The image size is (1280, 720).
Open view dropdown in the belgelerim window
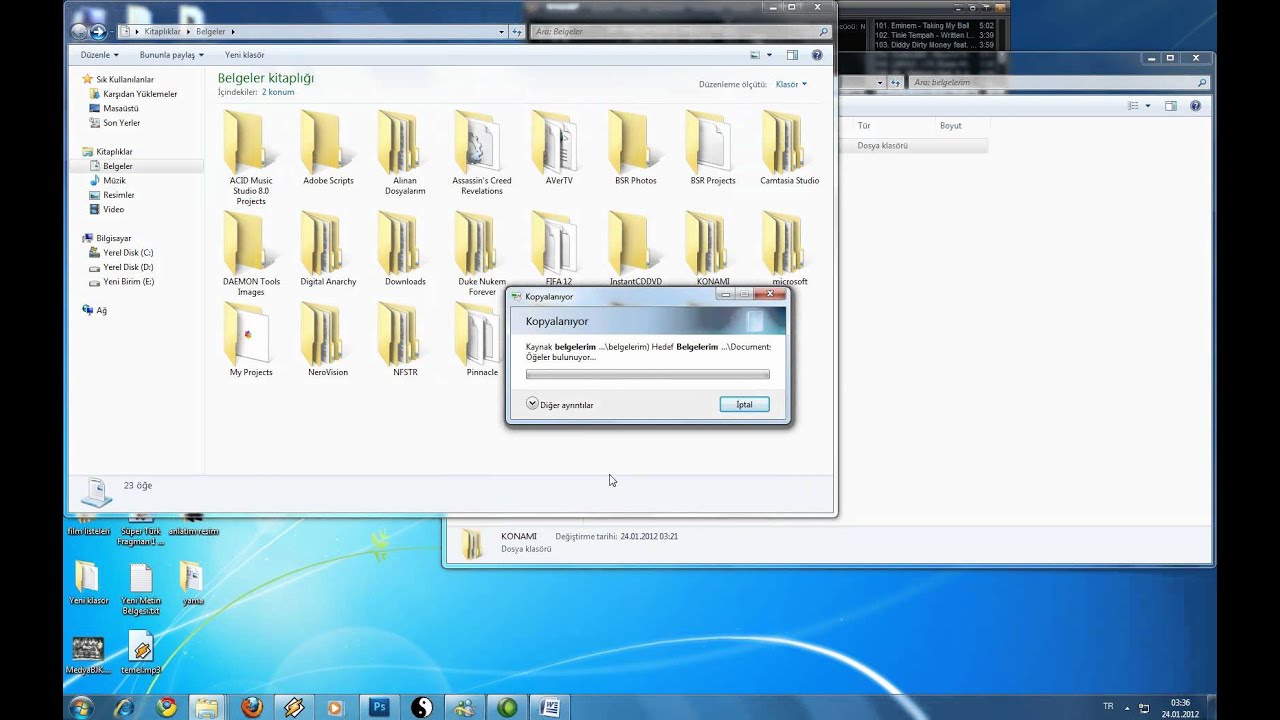[x=1148, y=106]
